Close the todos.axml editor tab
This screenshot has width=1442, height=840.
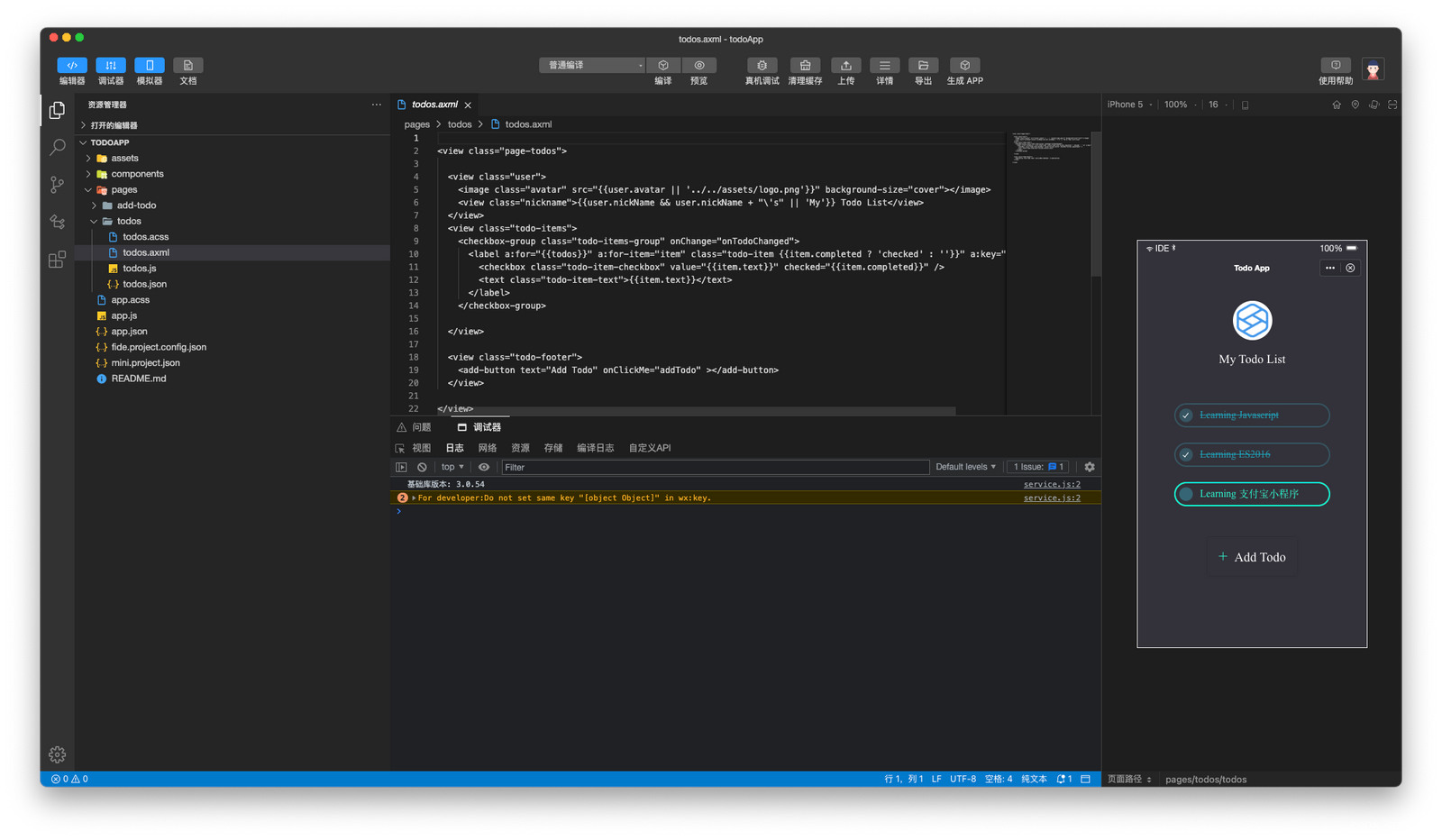(468, 105)
